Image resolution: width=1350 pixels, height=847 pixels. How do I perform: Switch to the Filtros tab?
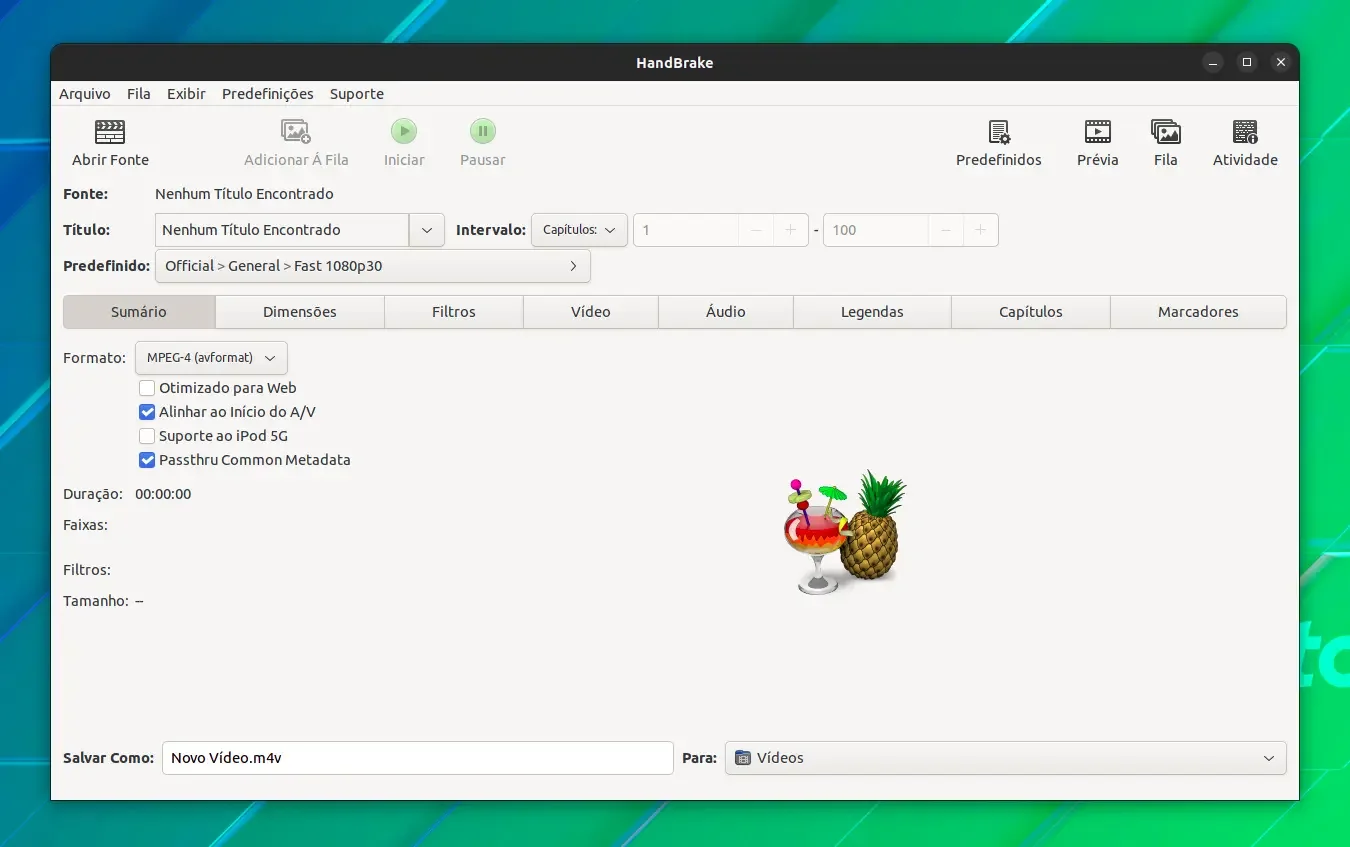point(454,312)
